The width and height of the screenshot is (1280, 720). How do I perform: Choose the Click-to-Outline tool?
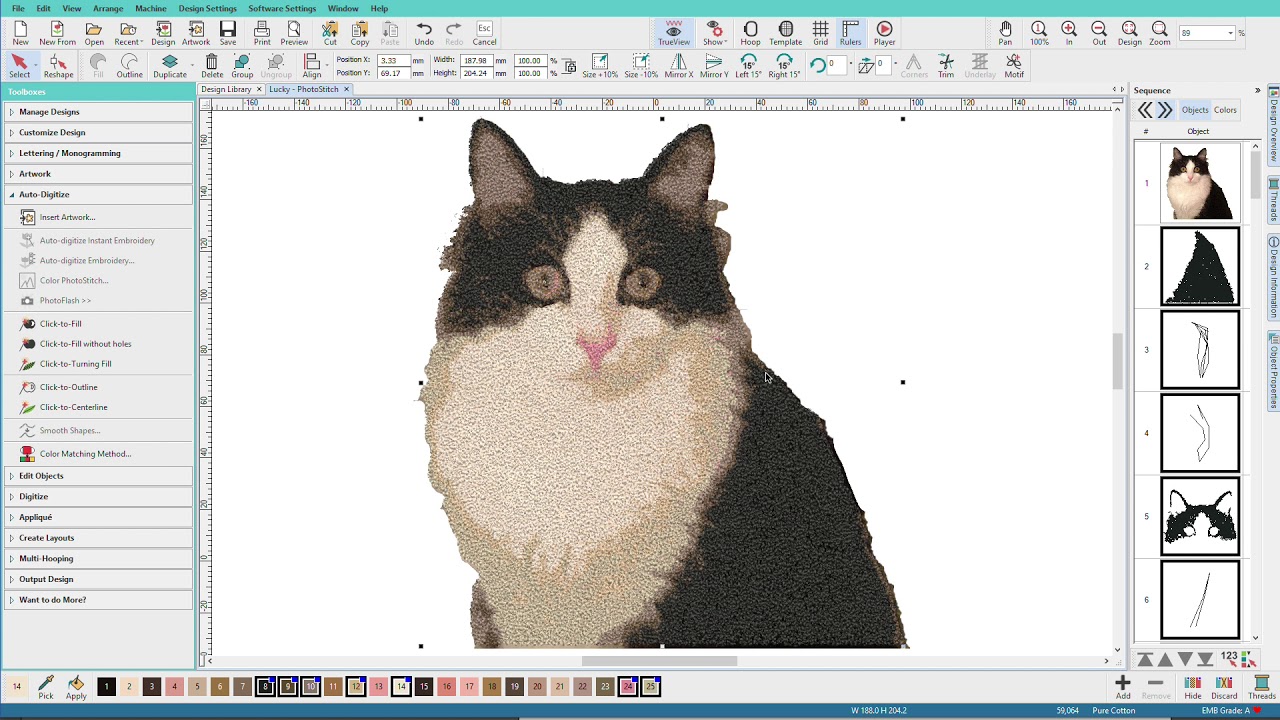68,387
